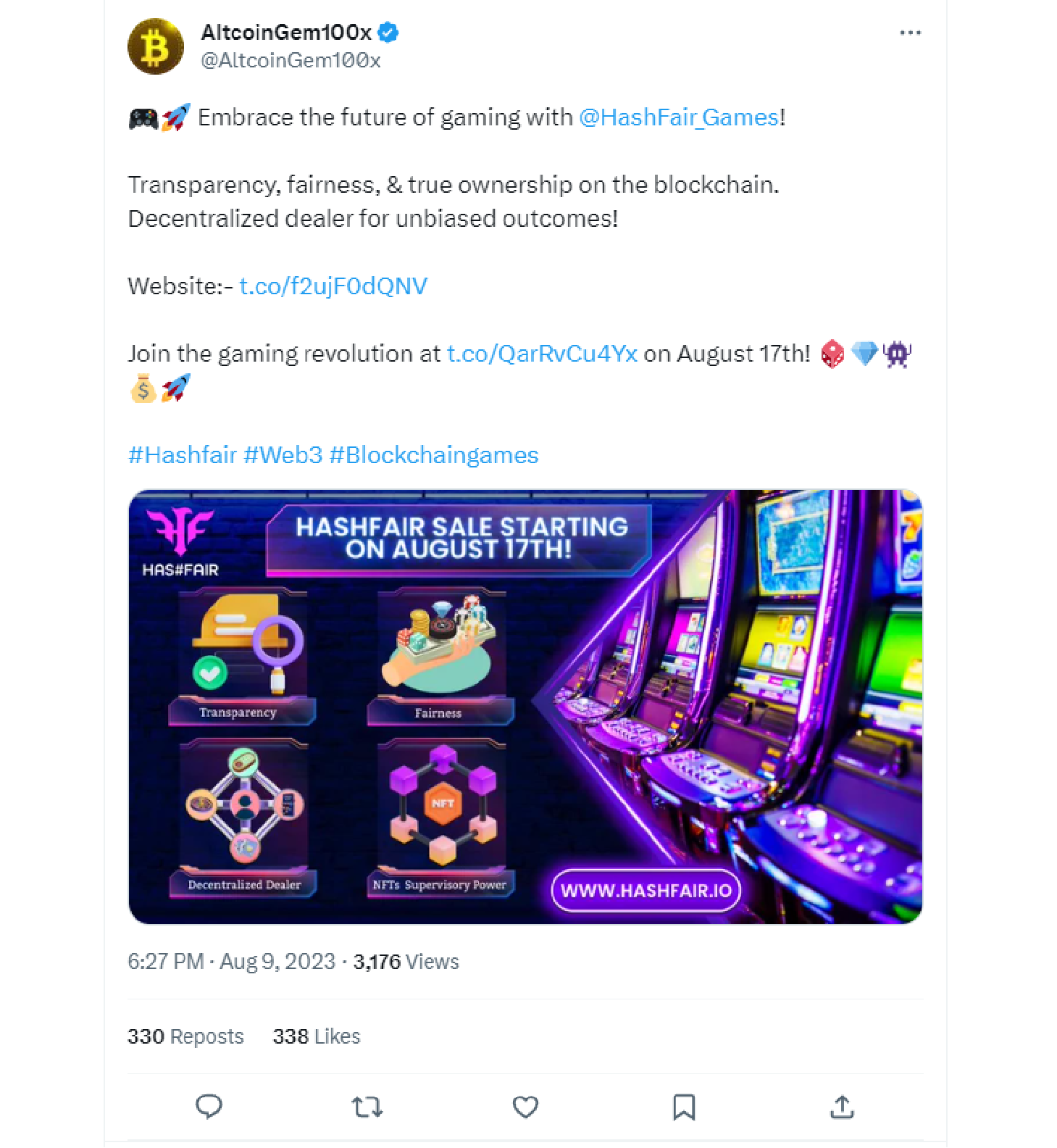The height and width of the screenshot is (1148, 1057).
Task: Visit the @HashFair_Games mention
Action: (679, 117)
